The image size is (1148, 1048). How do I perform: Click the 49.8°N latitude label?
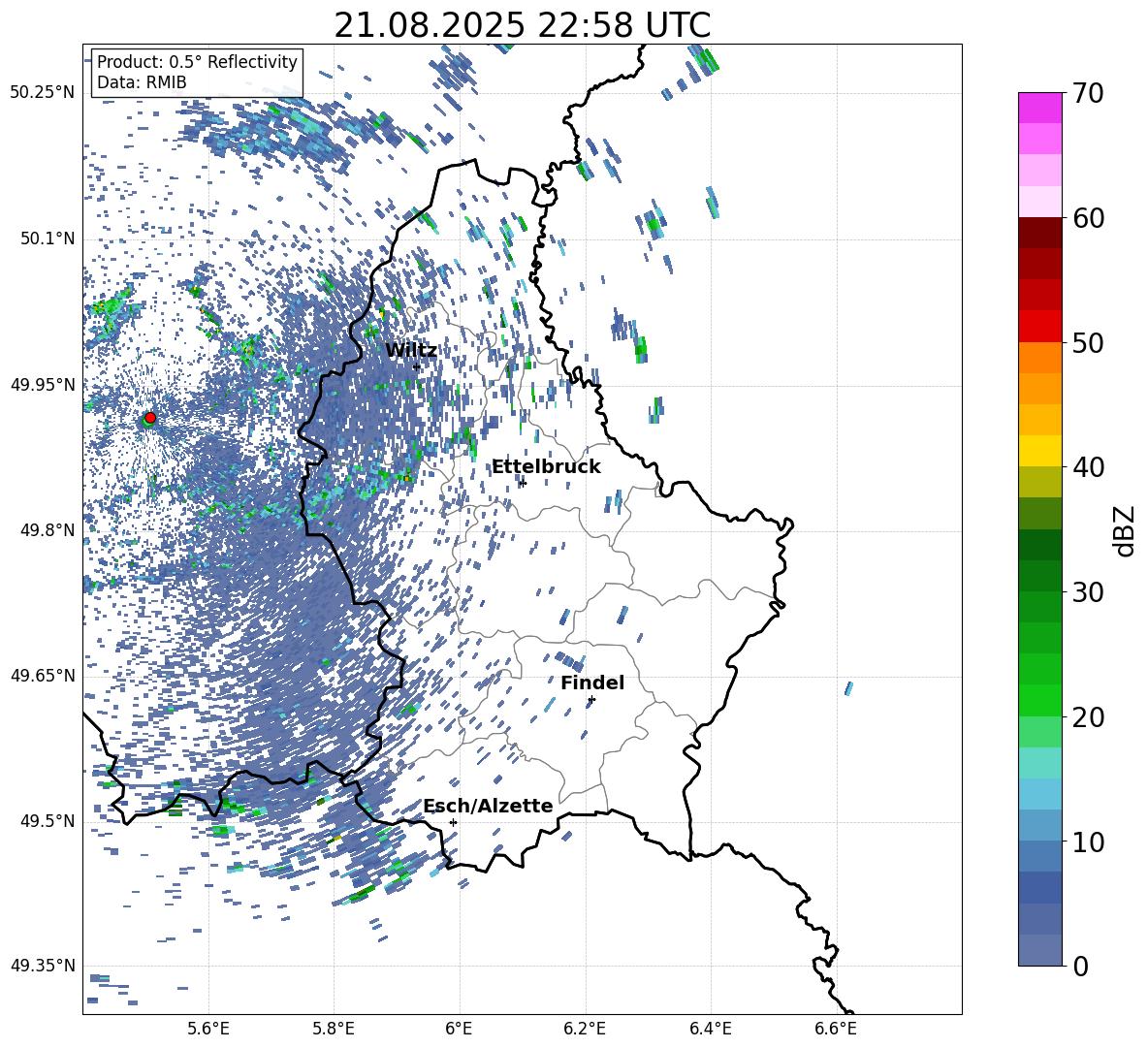point(48,530)
